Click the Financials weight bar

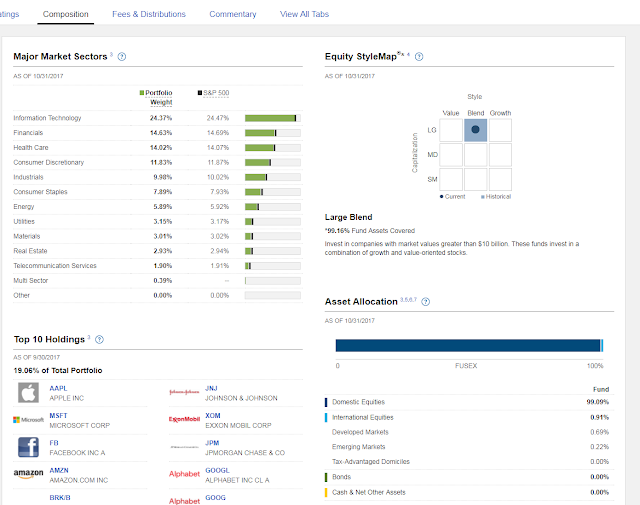click(273, 133)
